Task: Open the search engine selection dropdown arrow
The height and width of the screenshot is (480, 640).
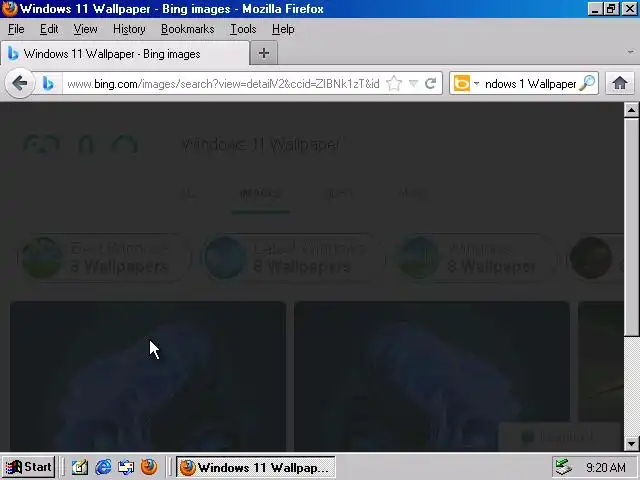Action: pos(476,84)
